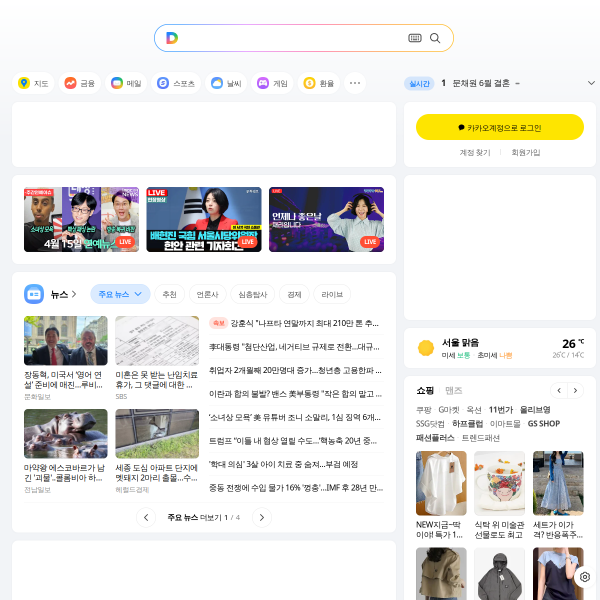The width and height of the screenshot is (600, 600).
Task: Go to next 주요 뉴스 page
Action: [x=262, y=517]
